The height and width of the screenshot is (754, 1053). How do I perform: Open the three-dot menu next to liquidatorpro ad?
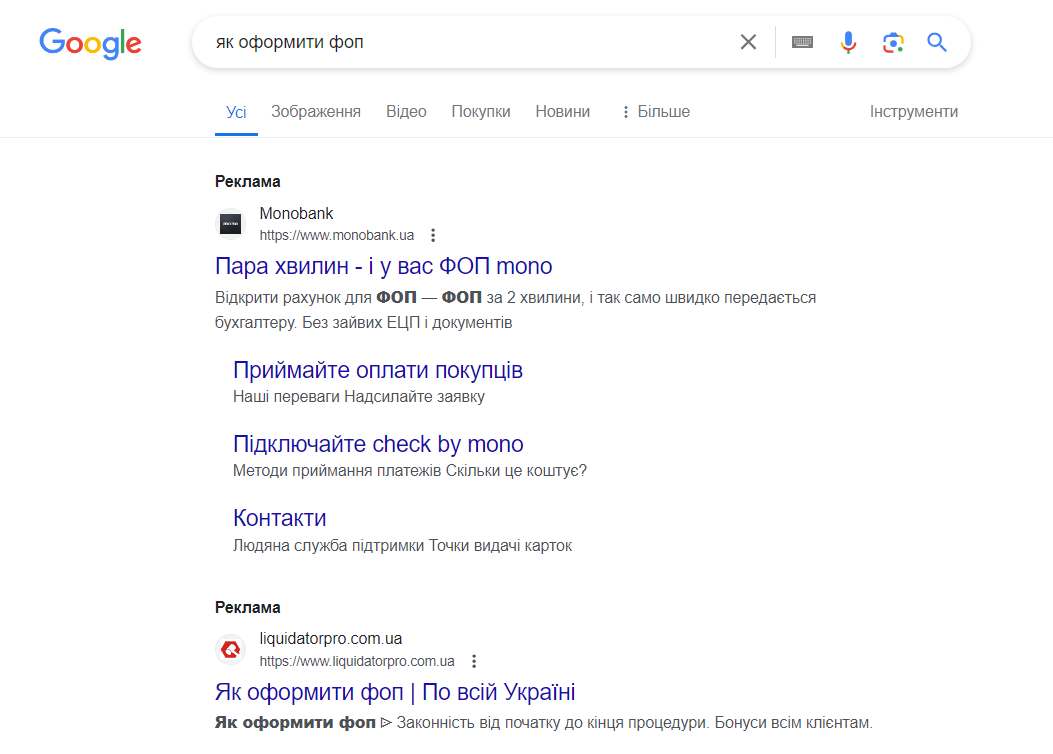(474, 660)
